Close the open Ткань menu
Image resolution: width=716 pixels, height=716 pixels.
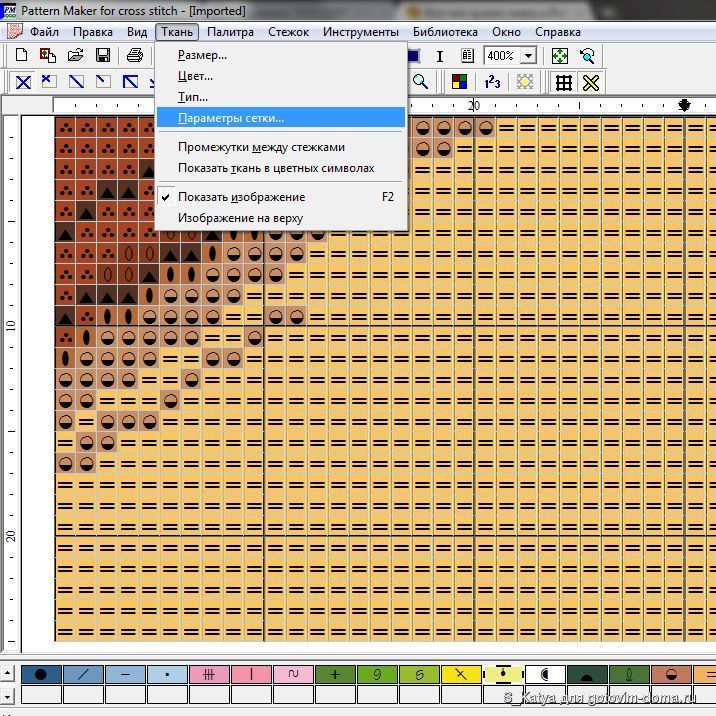[177, 32]
